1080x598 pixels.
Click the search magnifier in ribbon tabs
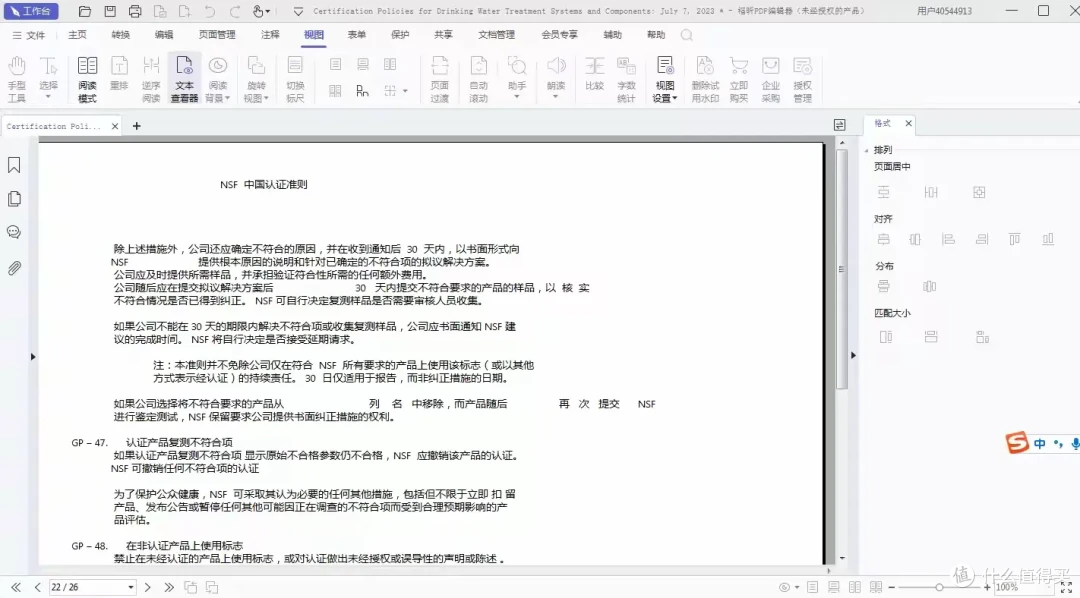pos(687,34)
